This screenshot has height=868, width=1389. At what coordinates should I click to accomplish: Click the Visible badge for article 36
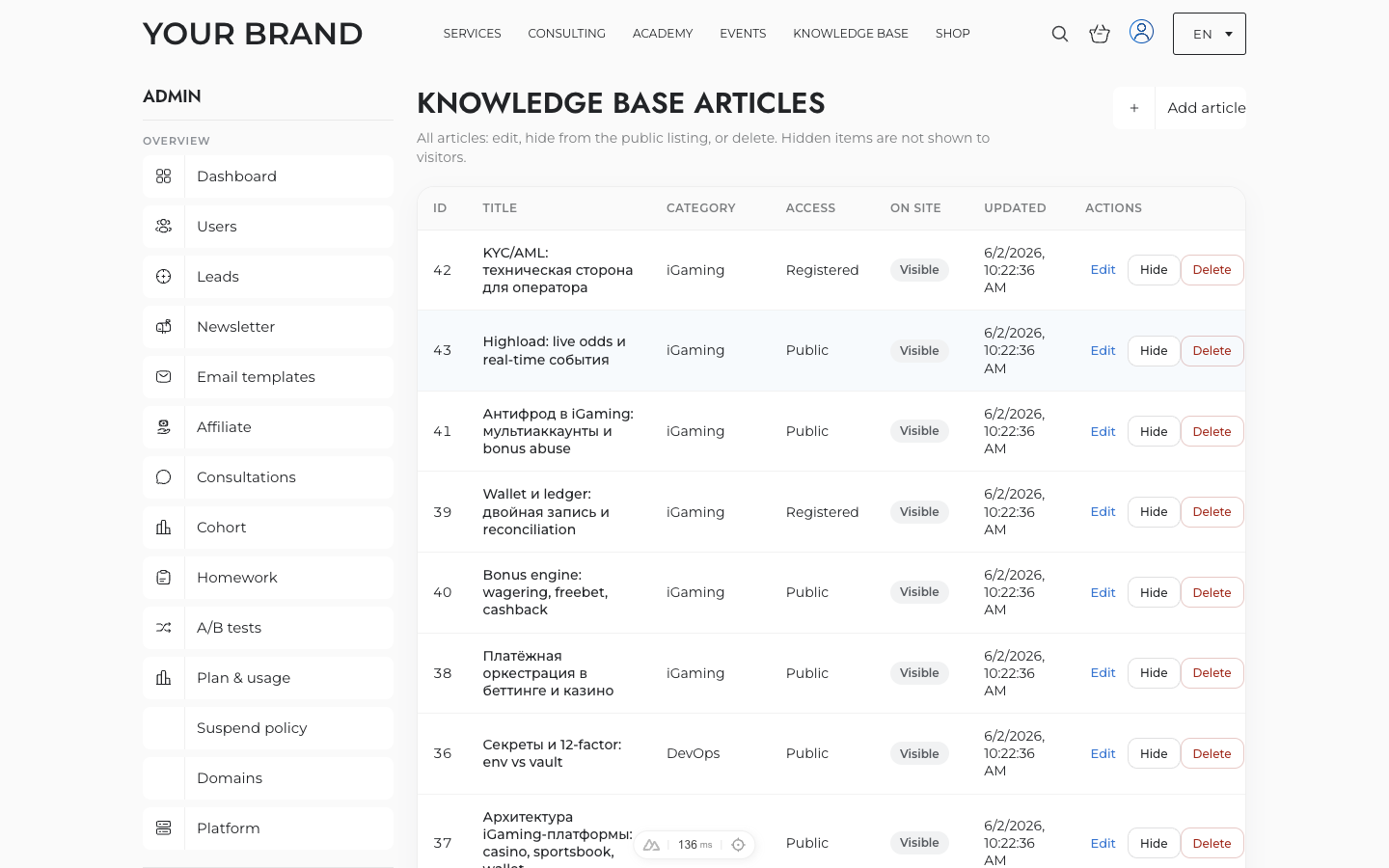[x=919, y=754]
